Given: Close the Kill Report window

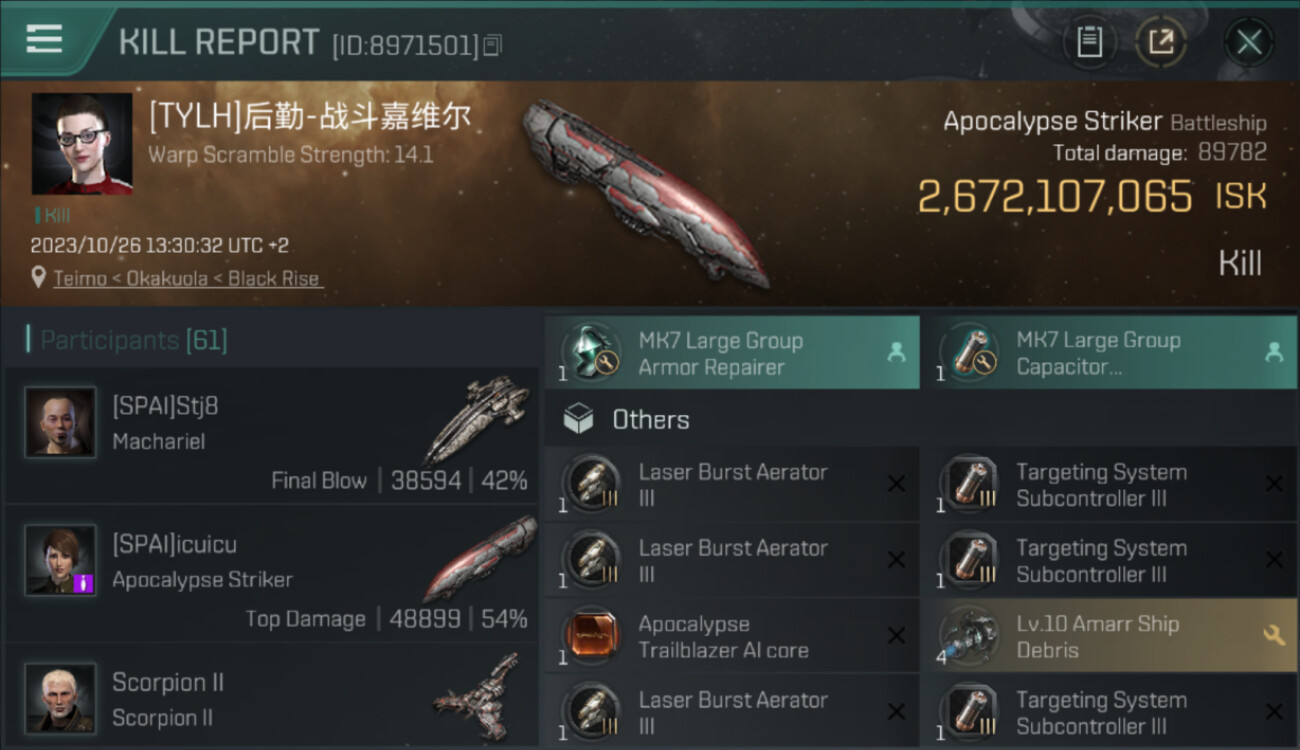Looking at the screenshot, I should pos(1249,42).
